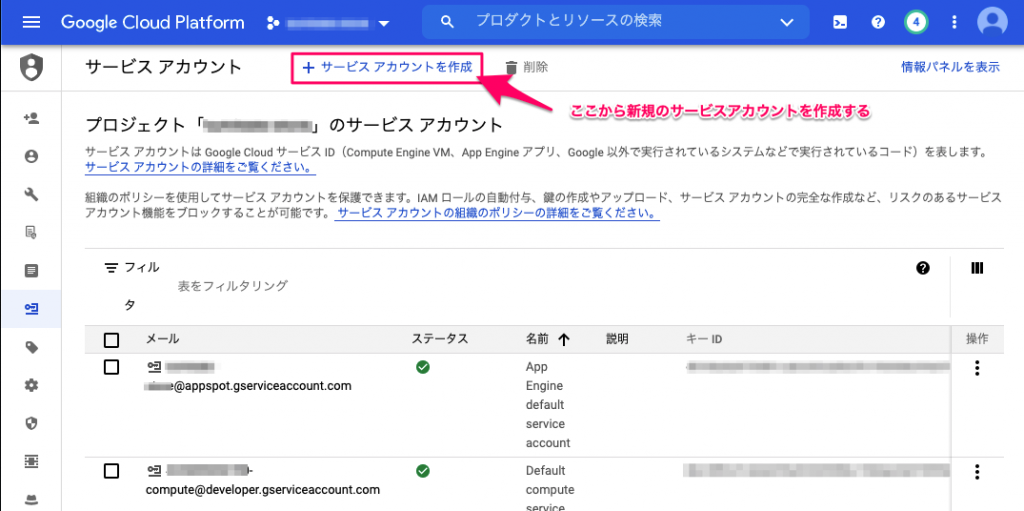Sort by ステータス column header
The image size is (1024, 511).
point(440,339)
